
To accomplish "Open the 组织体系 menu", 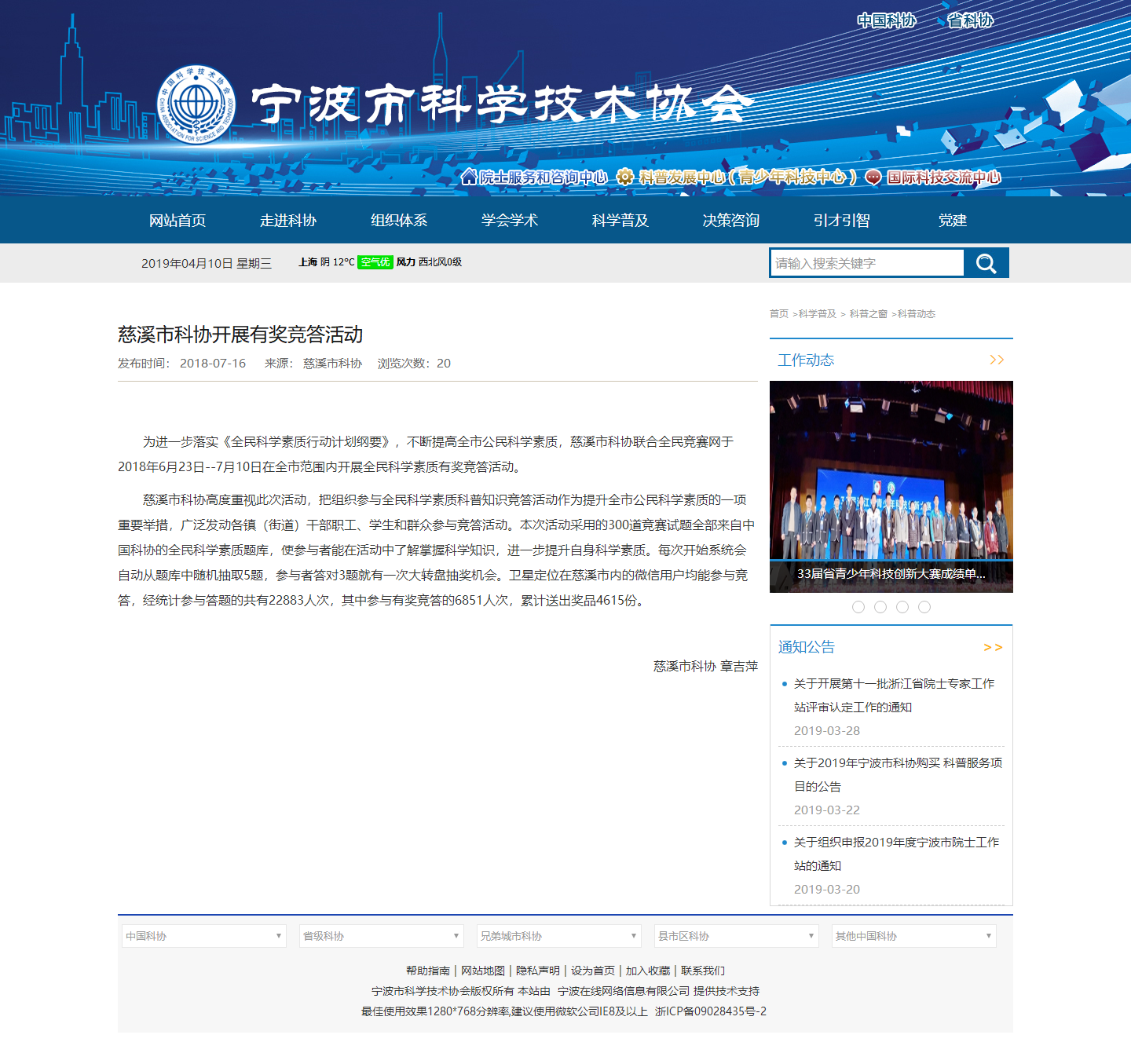I will (x=399, y=221).
